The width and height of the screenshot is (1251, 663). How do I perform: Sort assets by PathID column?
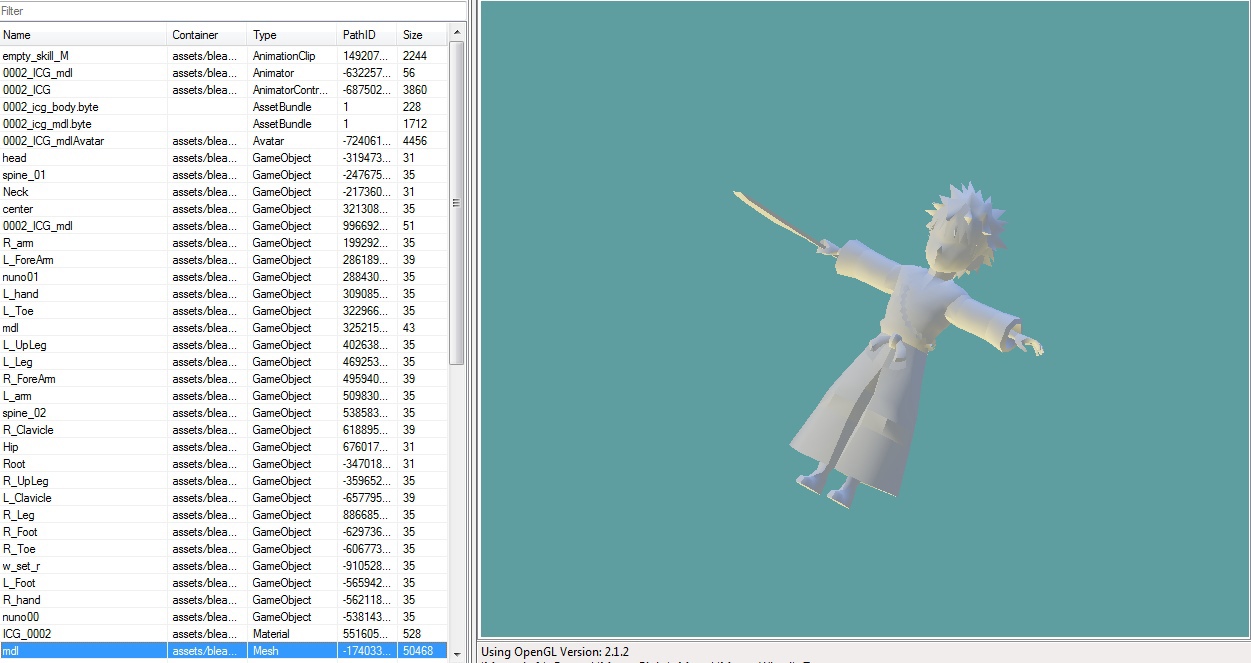tap(366, 35)
